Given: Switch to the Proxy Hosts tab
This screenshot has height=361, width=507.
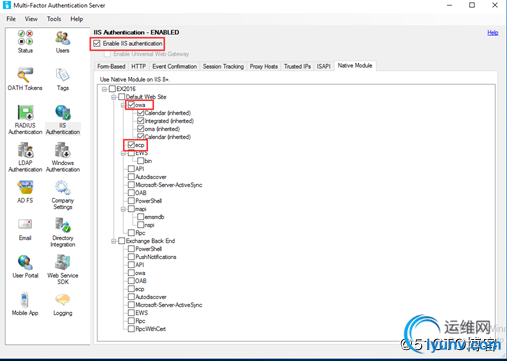Looking at the screenshot, I should tap(264, 66).
